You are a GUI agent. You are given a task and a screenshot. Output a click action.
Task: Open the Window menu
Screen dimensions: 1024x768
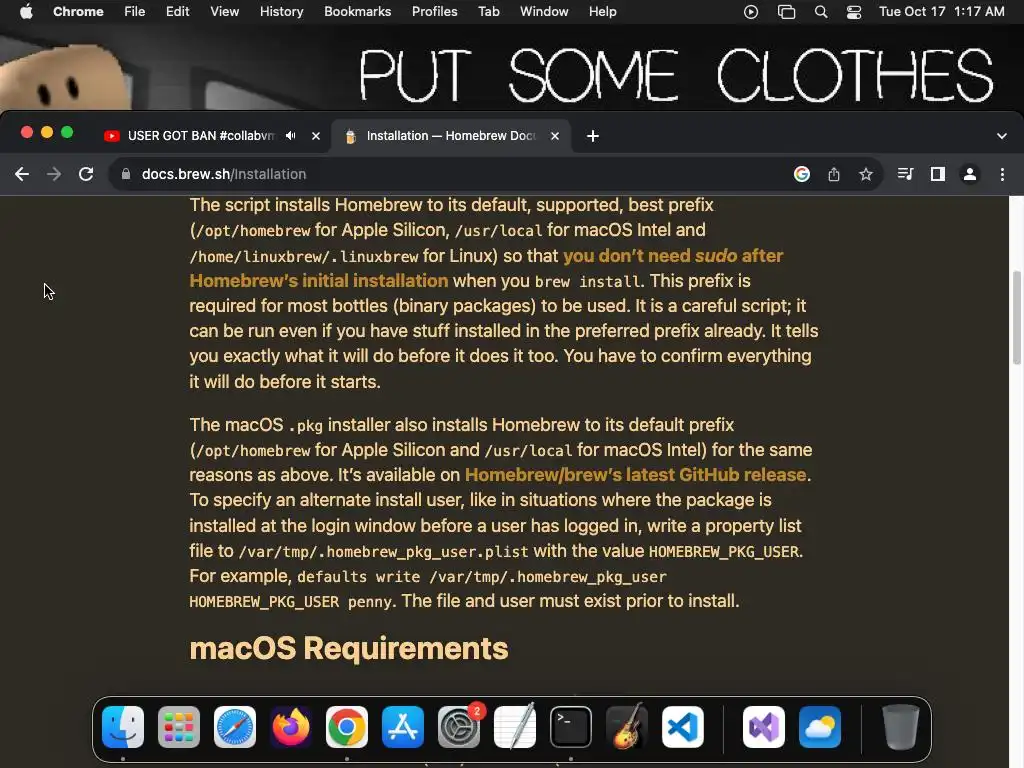click(x=544, y=12)
